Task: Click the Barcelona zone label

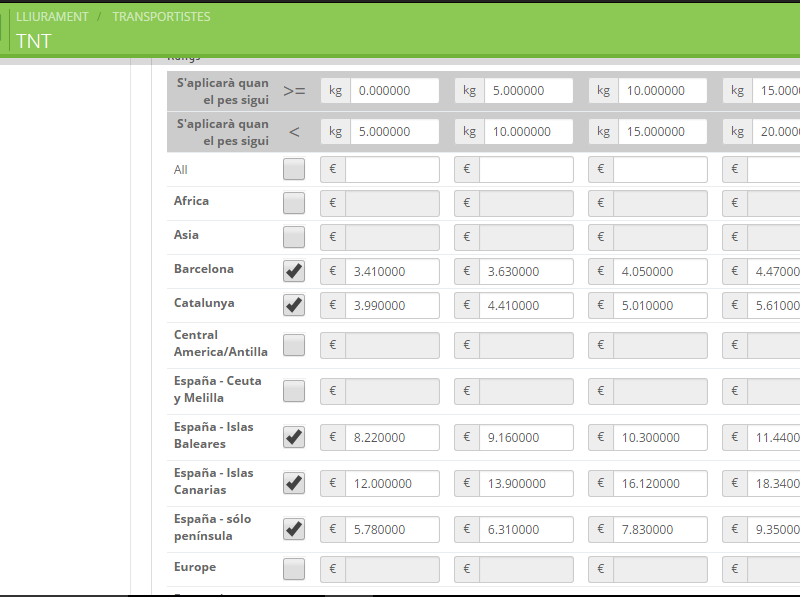Action: pyautogui.click(x=204, y=269)
